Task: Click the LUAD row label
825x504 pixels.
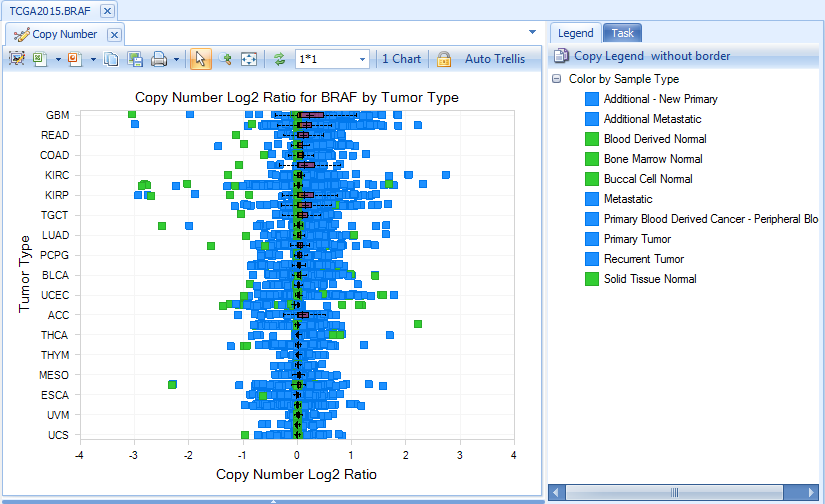Action: click(x=55, y=235)
